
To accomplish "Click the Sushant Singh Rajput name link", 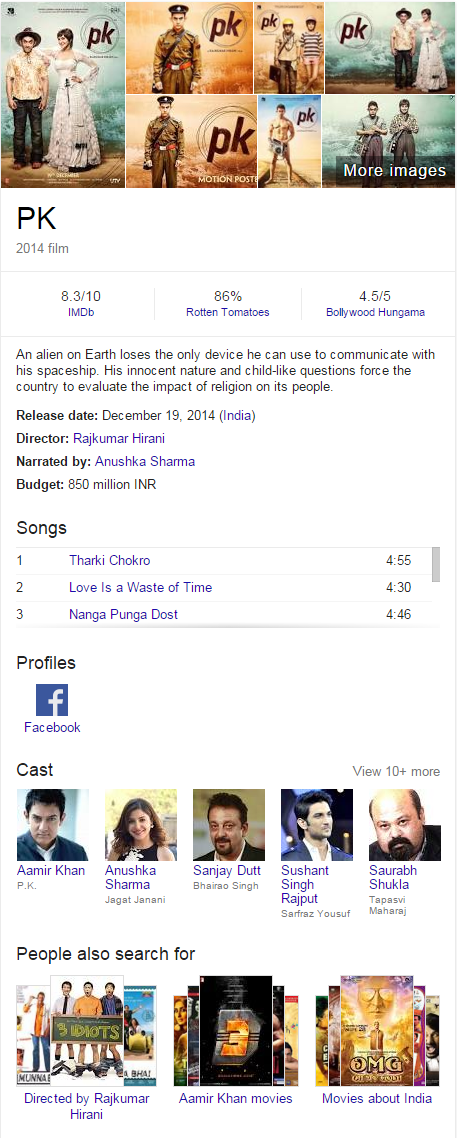I will click(x=305, y=884).
